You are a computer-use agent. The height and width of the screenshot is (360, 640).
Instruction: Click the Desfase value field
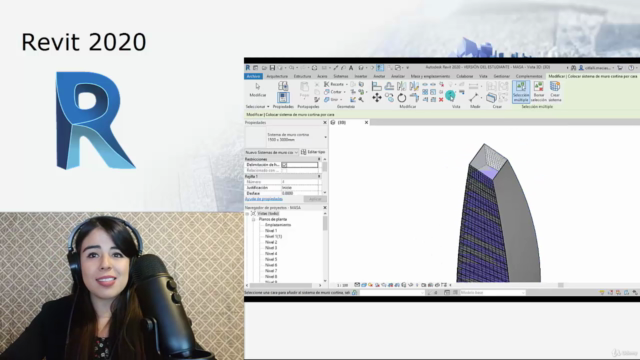point(300,193)
